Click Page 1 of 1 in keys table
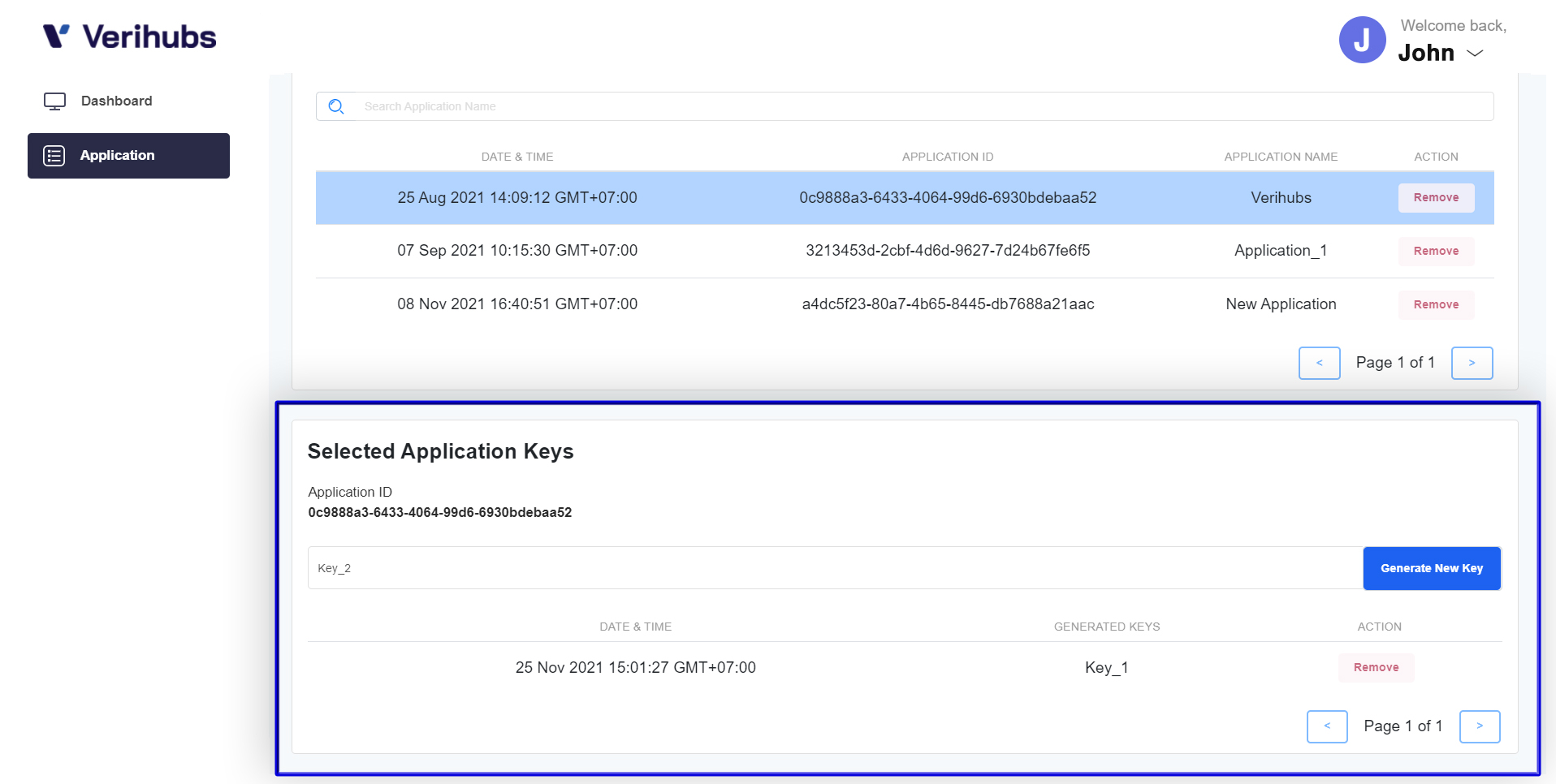 point(1403,726)
